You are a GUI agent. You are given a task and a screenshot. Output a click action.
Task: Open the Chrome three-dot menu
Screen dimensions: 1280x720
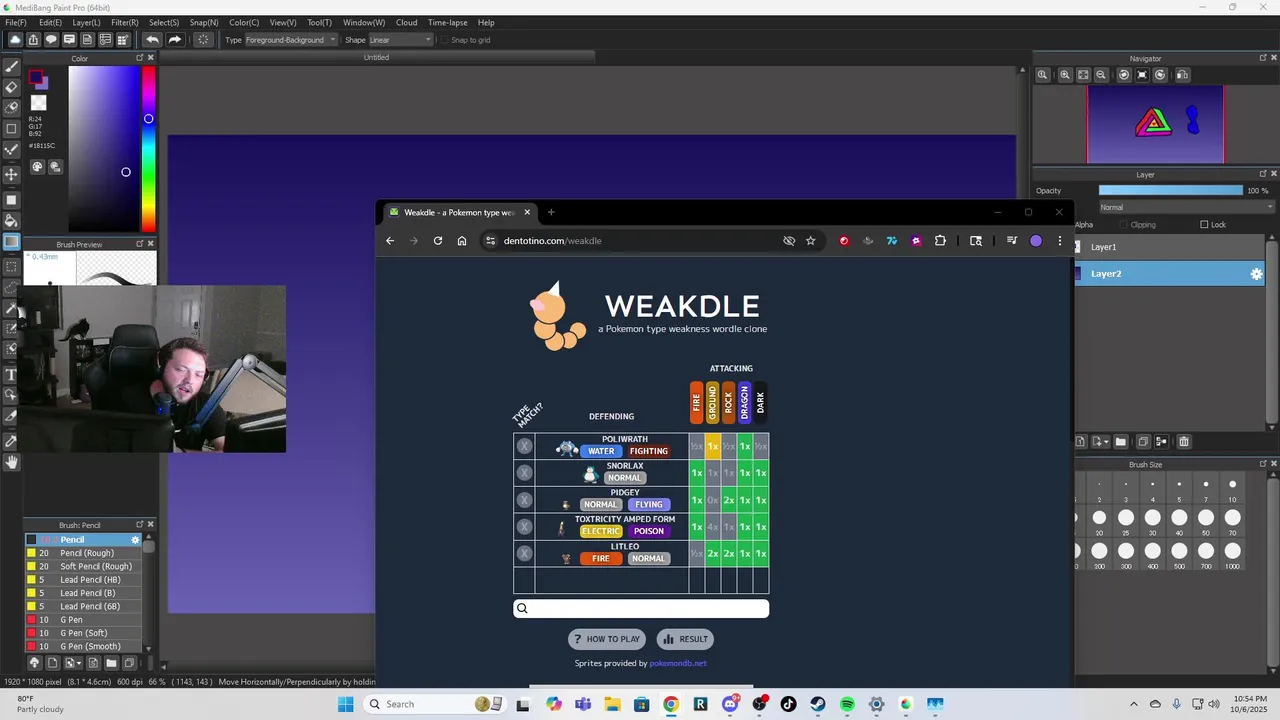tap(1060, 241)
